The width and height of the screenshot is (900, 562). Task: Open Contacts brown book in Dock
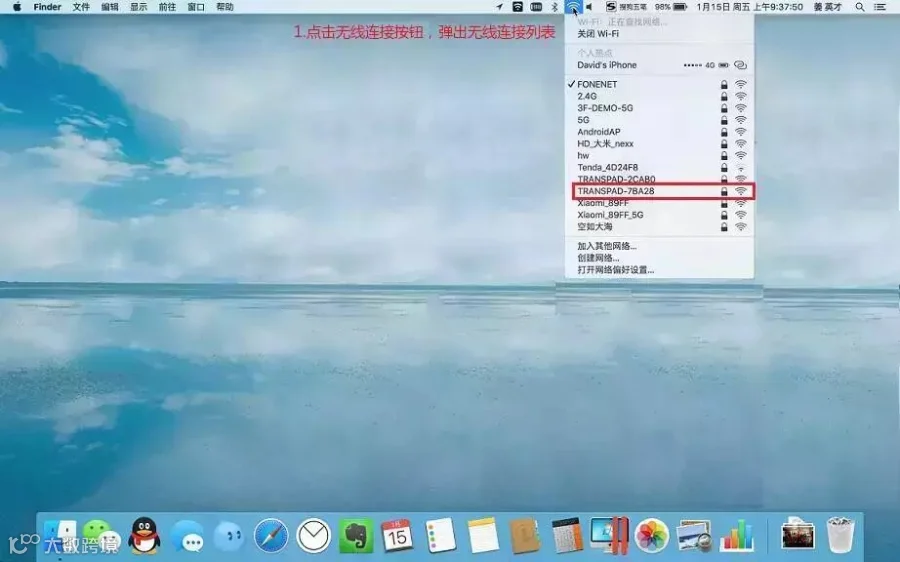click(x=524, y=536)
